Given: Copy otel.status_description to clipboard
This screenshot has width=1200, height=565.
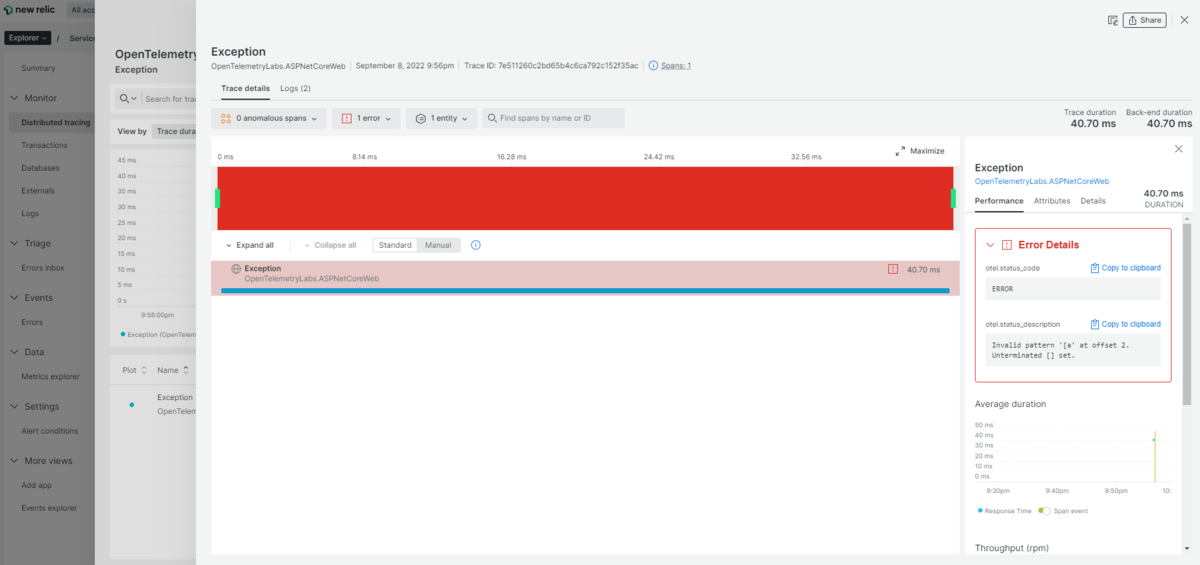Looking at the screenshot, I should pos(1125,324).
